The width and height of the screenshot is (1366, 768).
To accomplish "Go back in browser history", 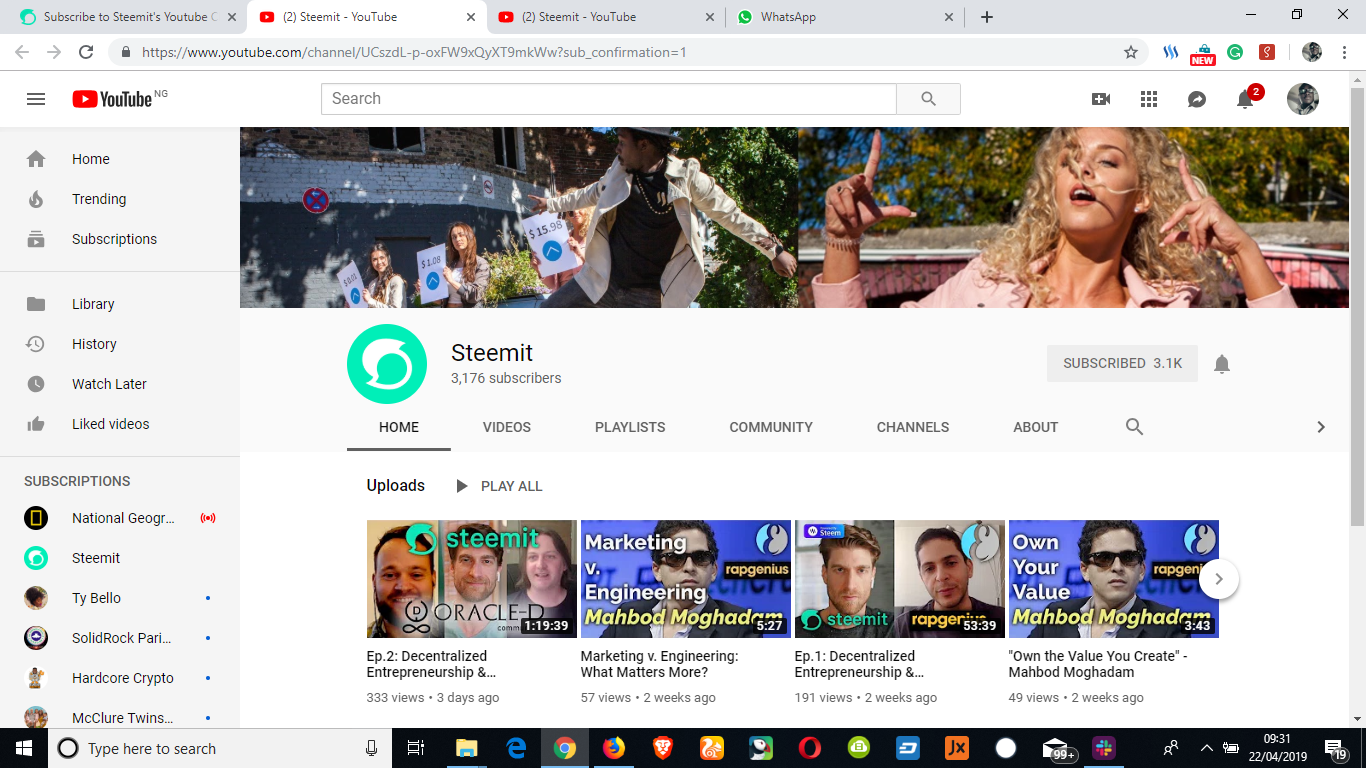I will [22, 52].
